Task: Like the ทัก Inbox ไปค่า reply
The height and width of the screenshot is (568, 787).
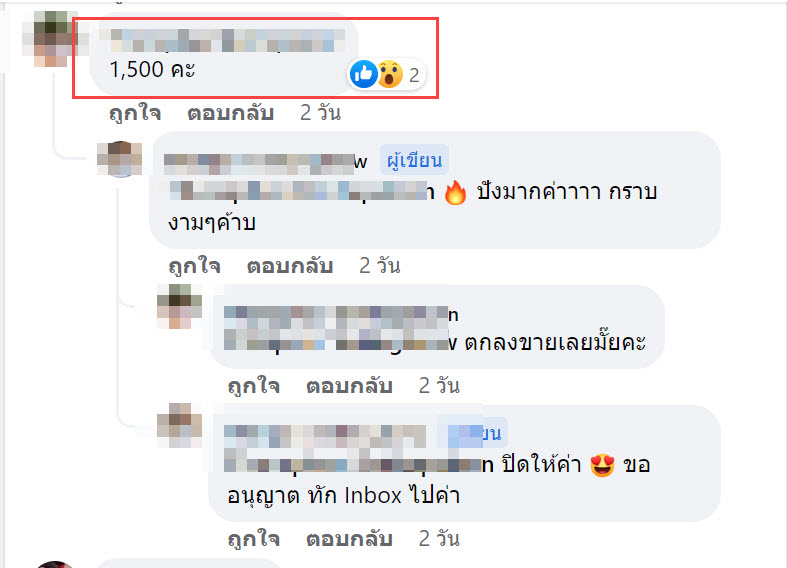Action: (x=253, y=539)
